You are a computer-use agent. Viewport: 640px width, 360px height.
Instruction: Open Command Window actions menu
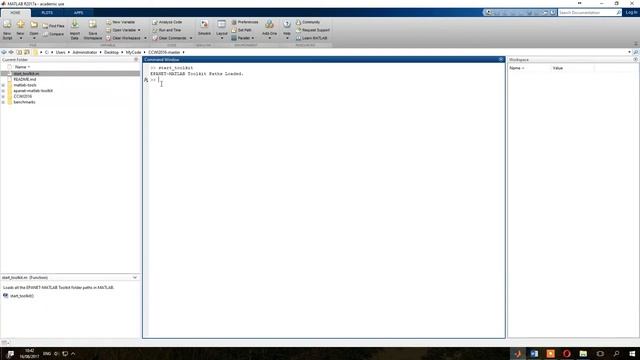[501, 60]
